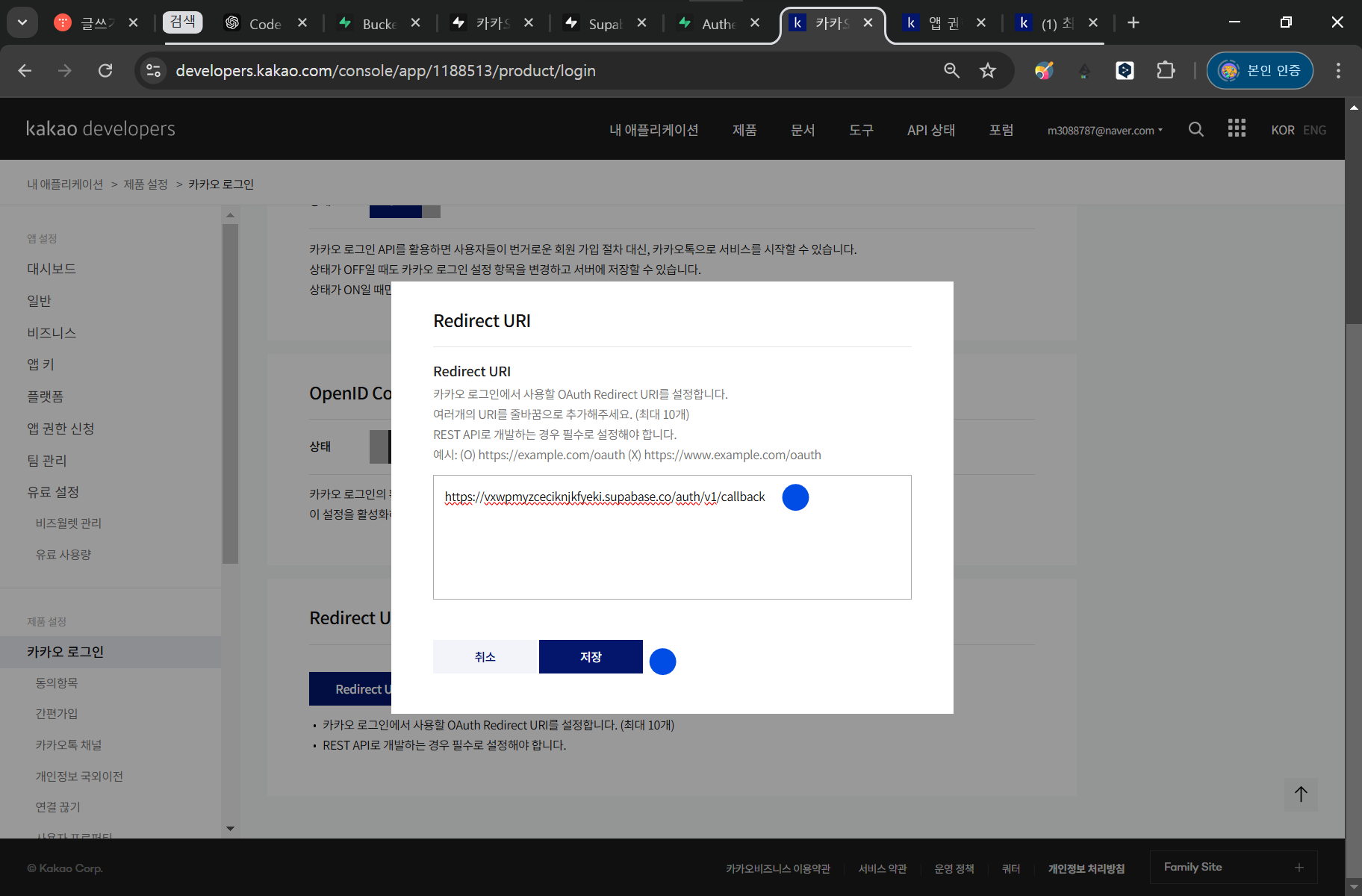The image size is (1362, 896).
Task: Expand the m3088787@naver.com account dropdown
Action: [x=1104, y=130]
